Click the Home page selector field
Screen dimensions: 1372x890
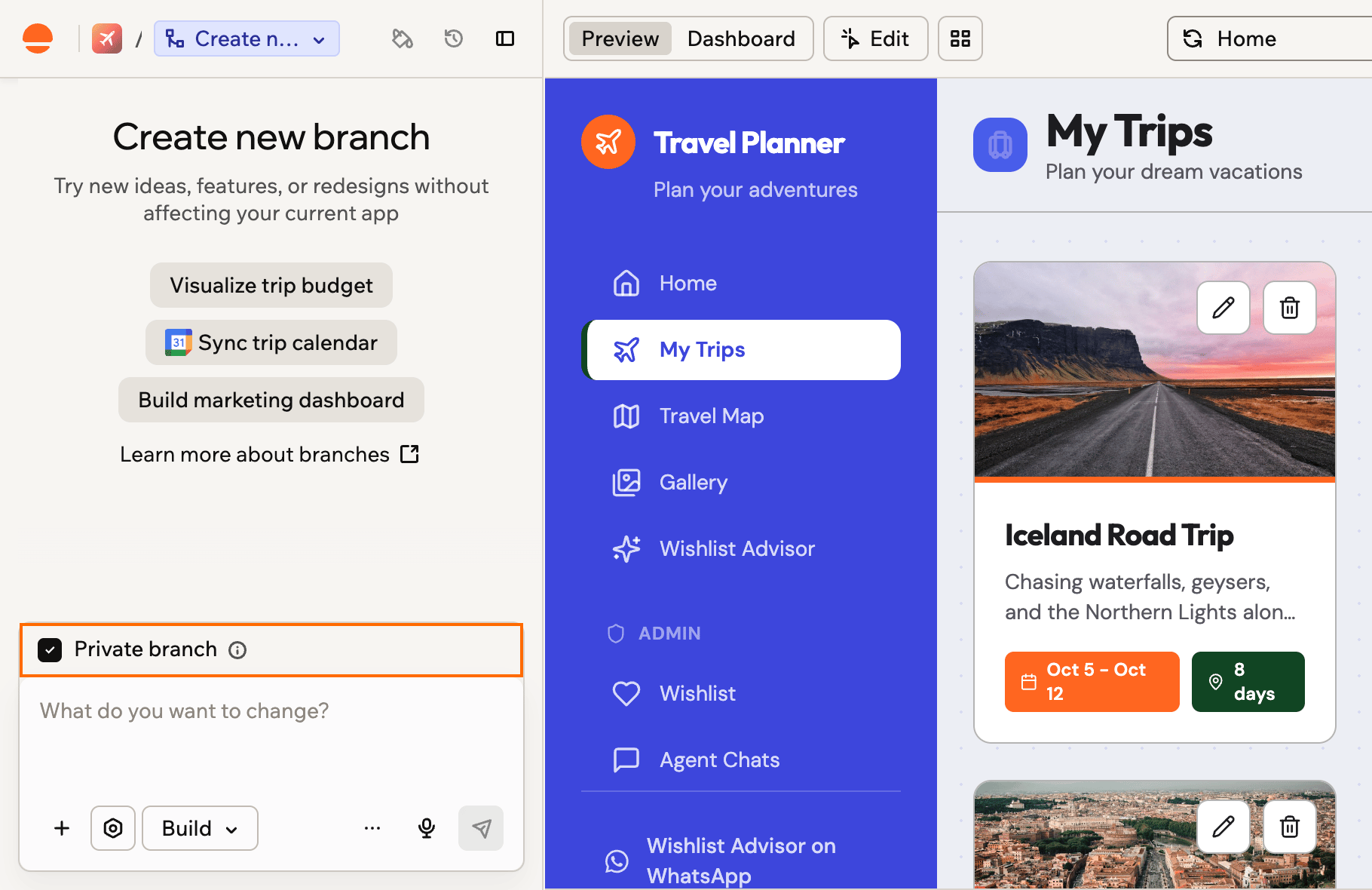1269,38
